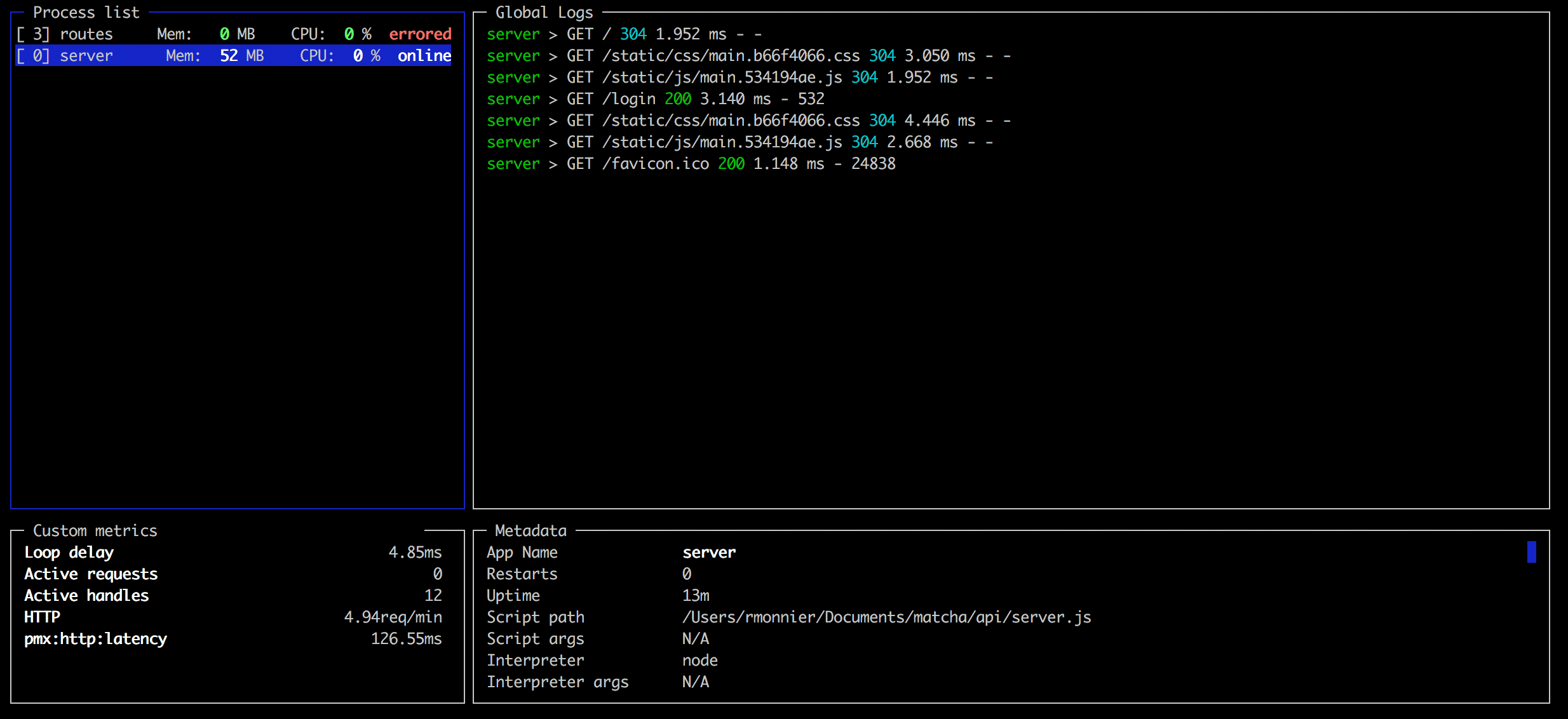
Task: Click the 52 MB memory value
Action: pos(241,56)
